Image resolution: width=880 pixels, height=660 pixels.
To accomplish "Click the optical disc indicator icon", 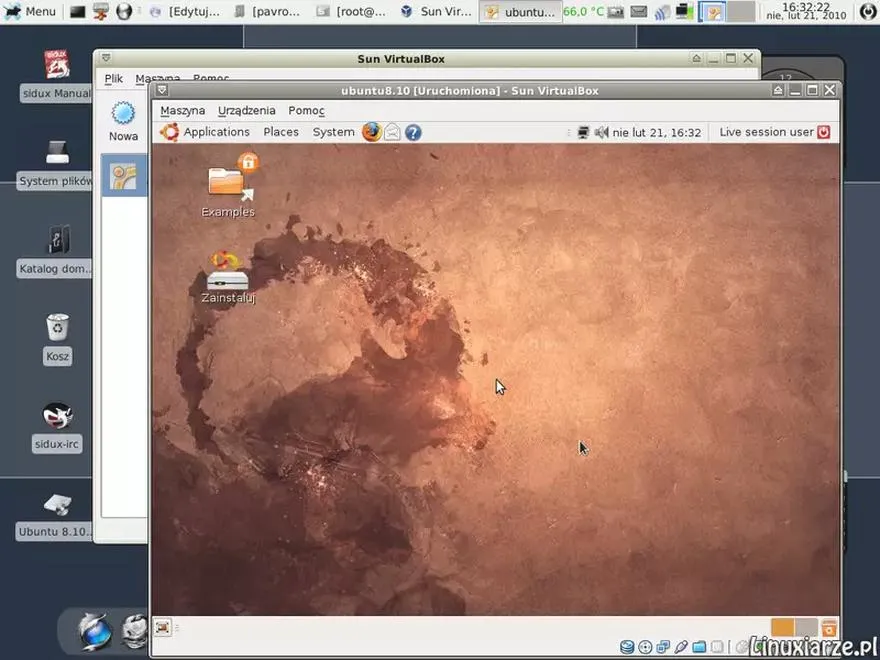I will [645, 647].
